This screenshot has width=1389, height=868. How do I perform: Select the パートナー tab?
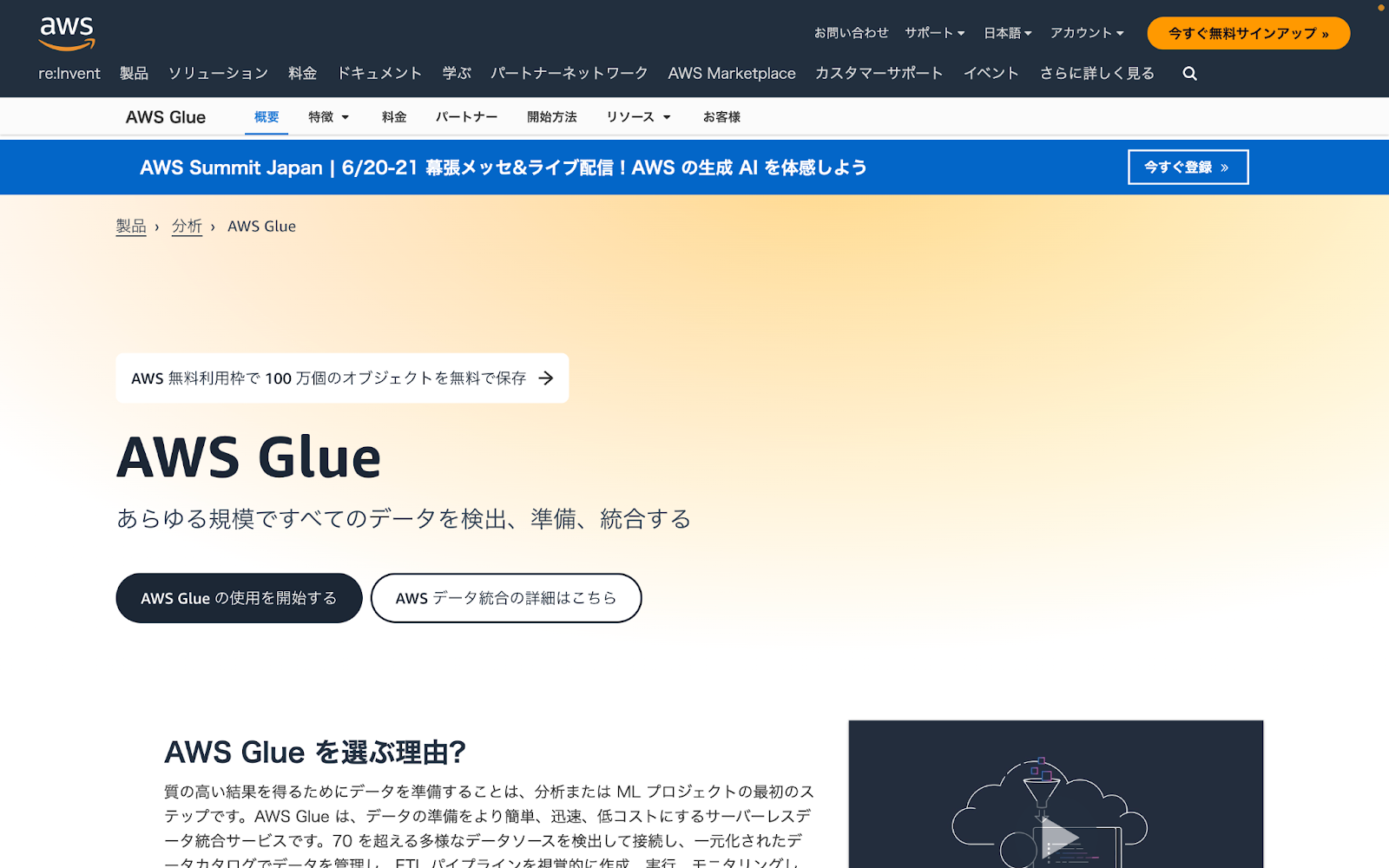pos(467,117)
